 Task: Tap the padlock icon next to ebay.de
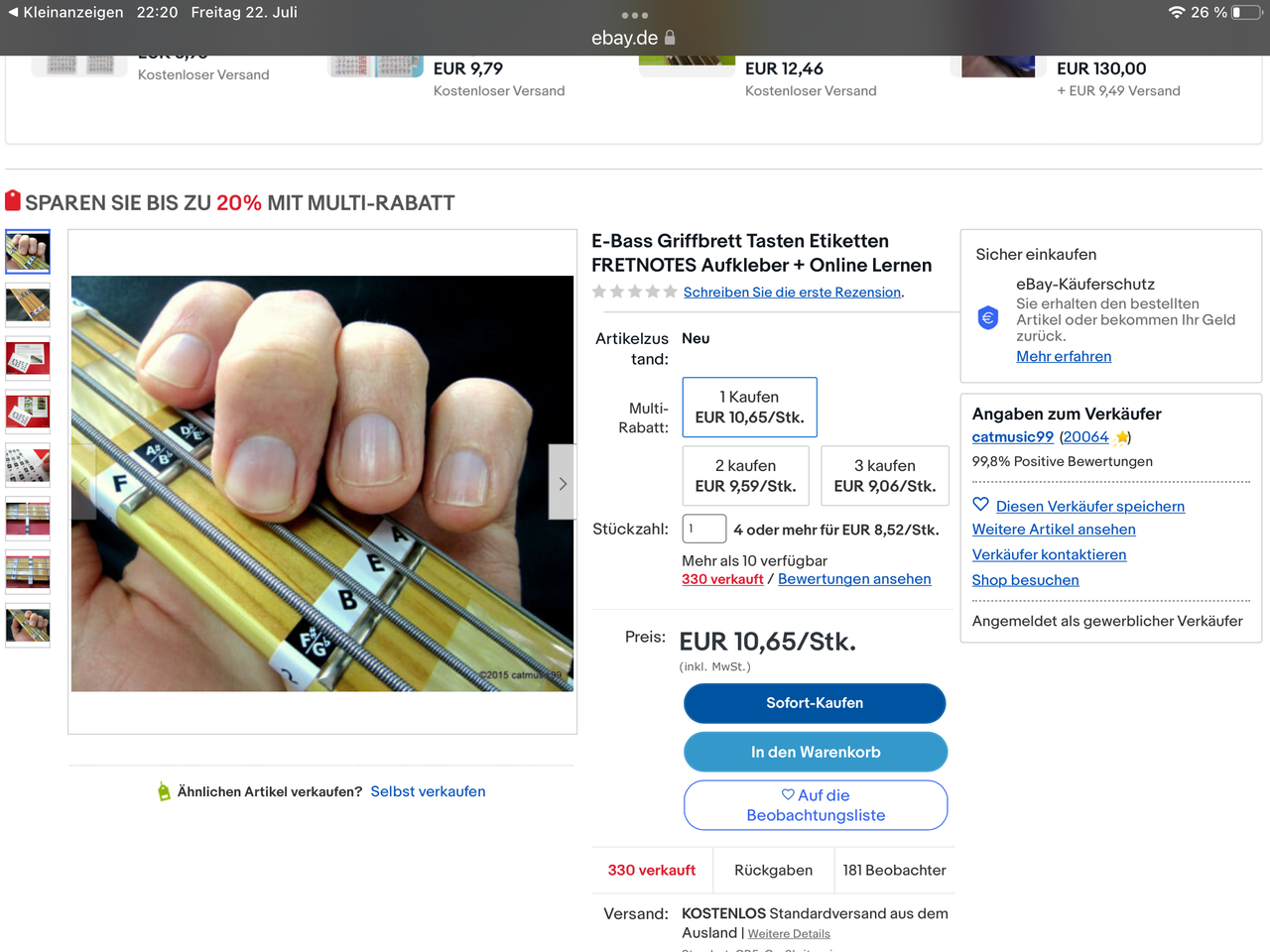coord(670,38)
